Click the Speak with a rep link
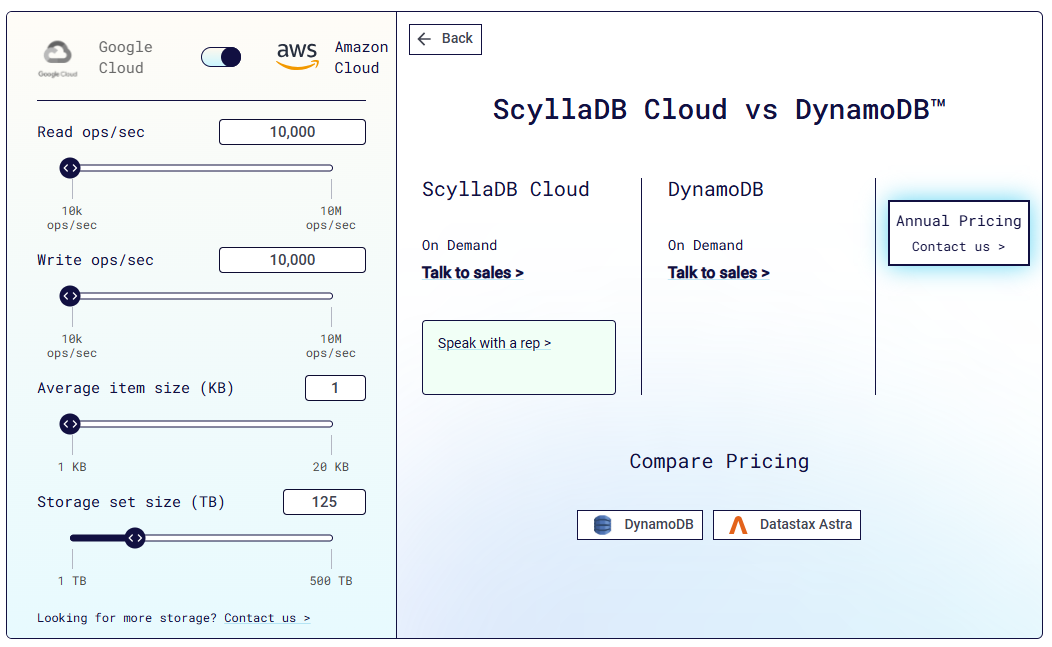The width and height of the screenshot is (1052, 647). (x=494, y=343)
